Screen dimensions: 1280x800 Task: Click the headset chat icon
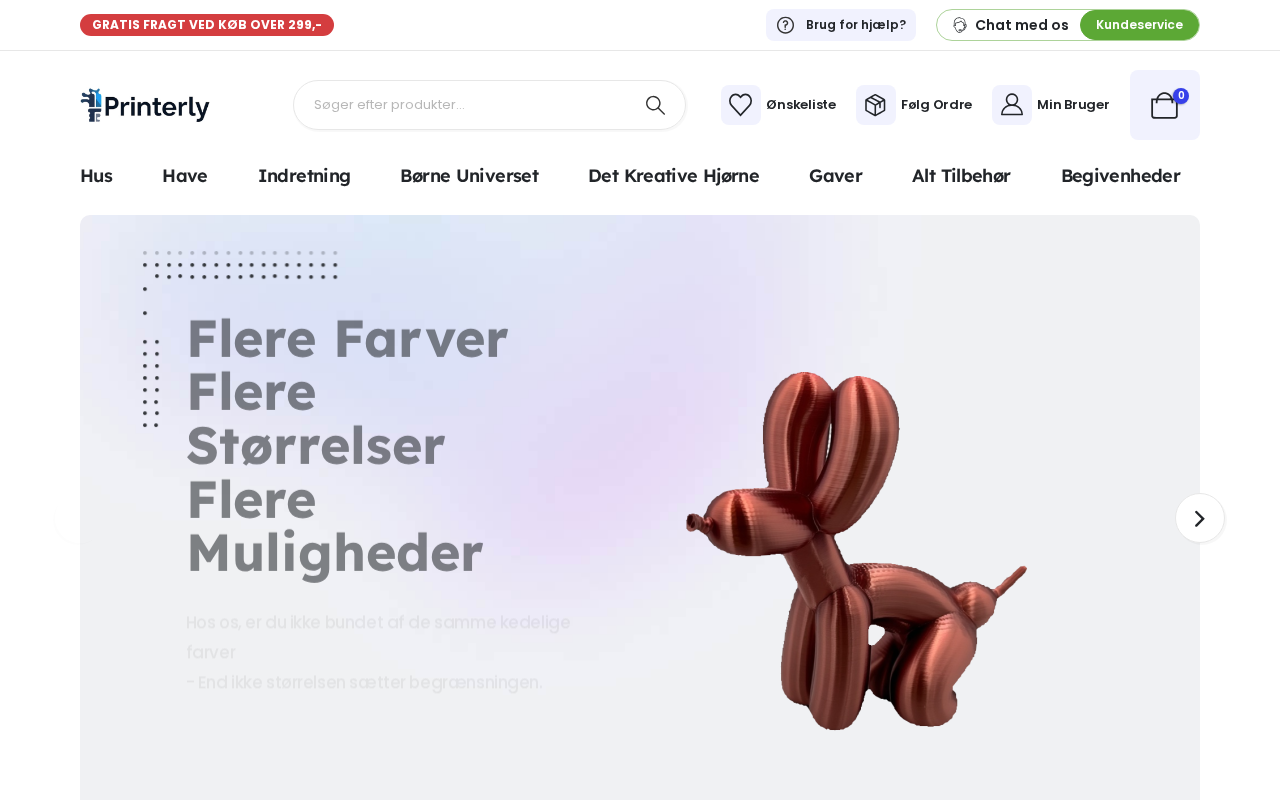959,25
